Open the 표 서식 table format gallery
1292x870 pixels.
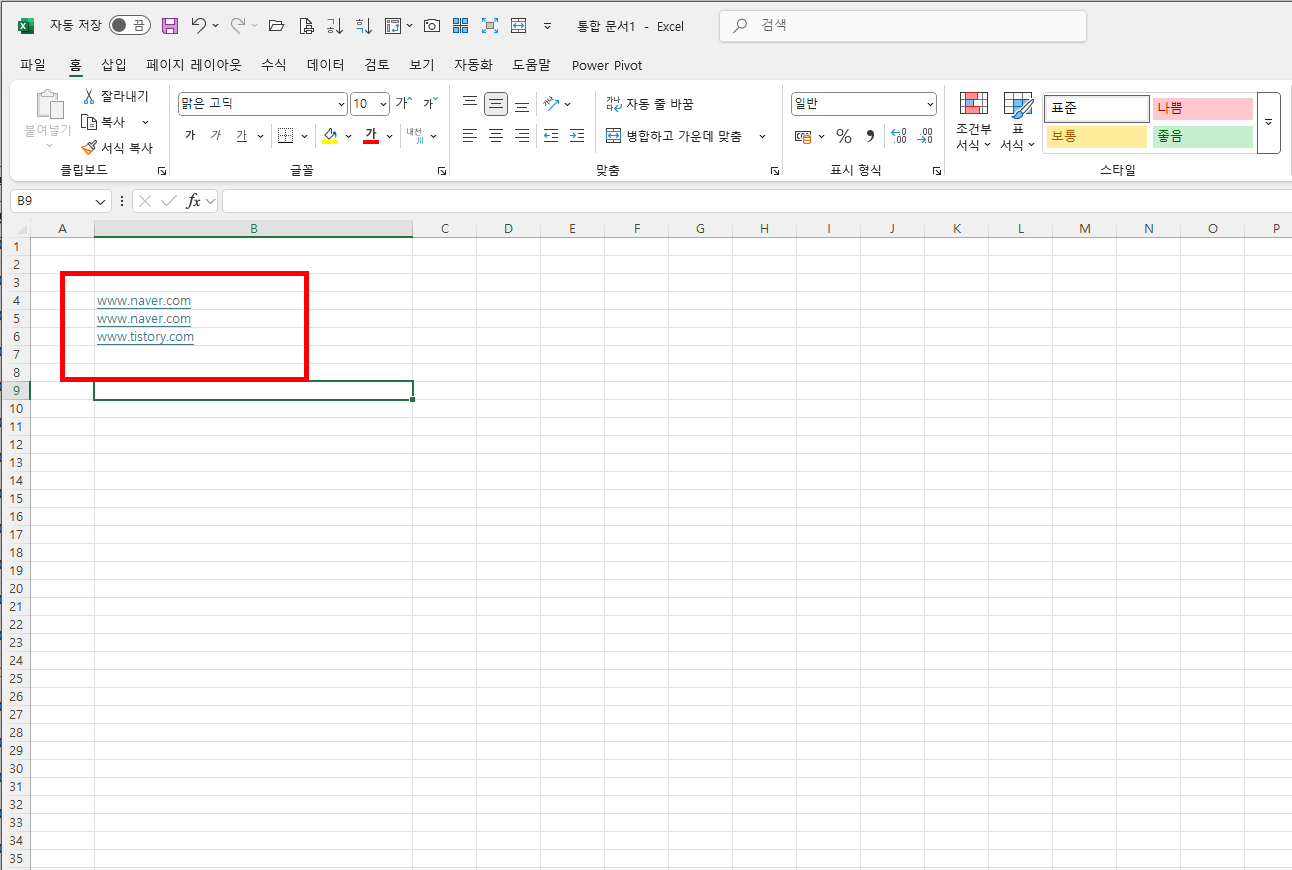(x=1018, y=122)
